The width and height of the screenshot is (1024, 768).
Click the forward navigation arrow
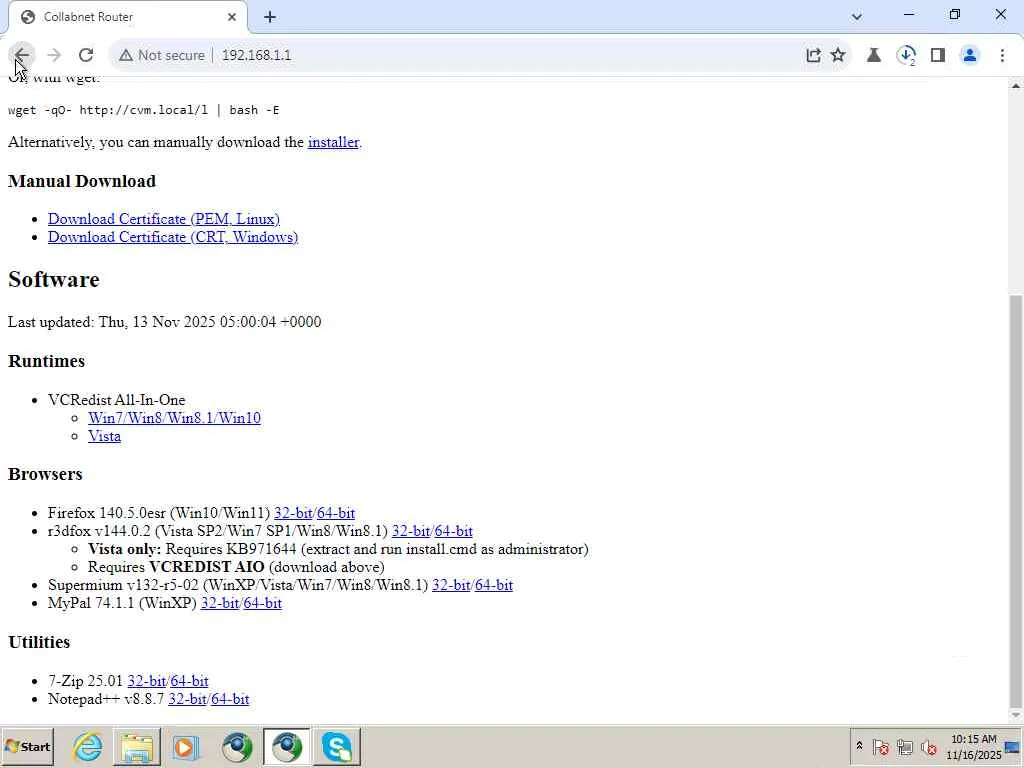click(x=54, y=56)
